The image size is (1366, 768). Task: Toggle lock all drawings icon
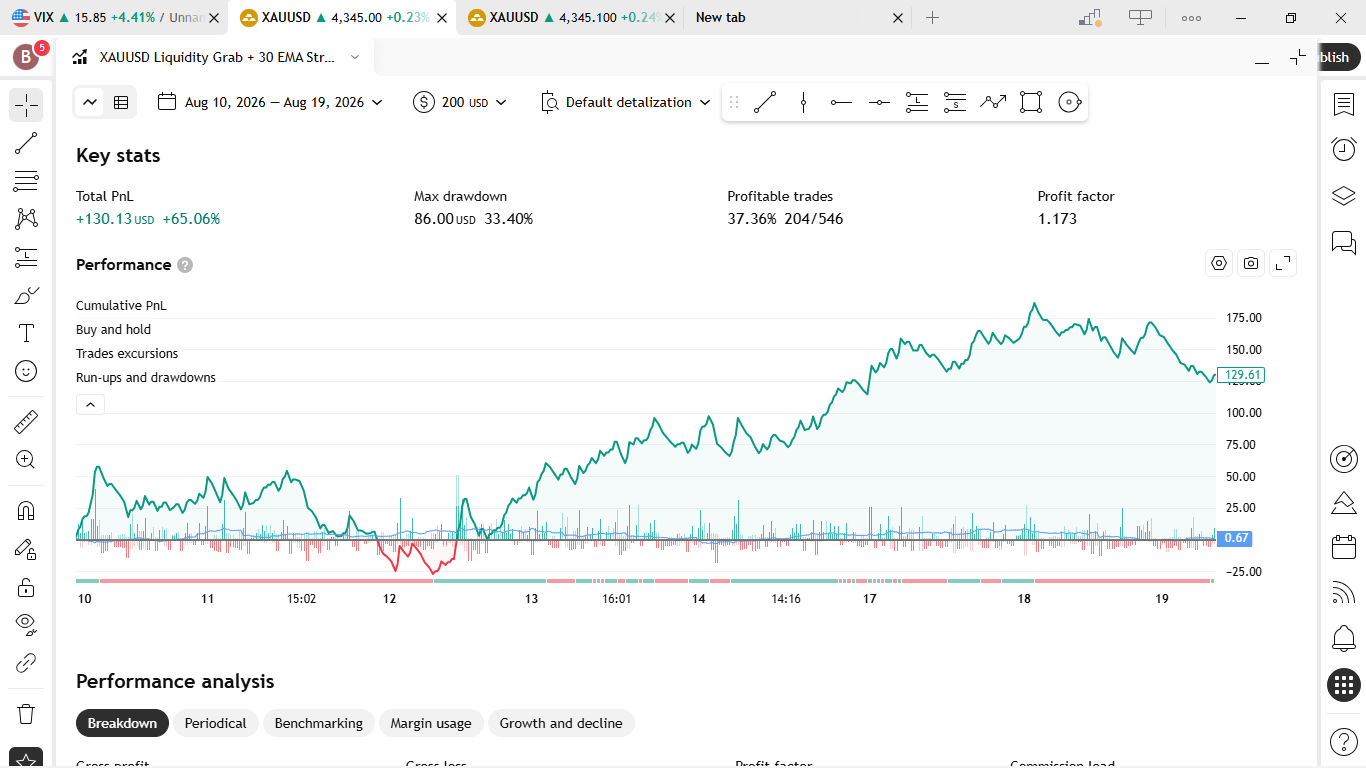pos(26,587)
